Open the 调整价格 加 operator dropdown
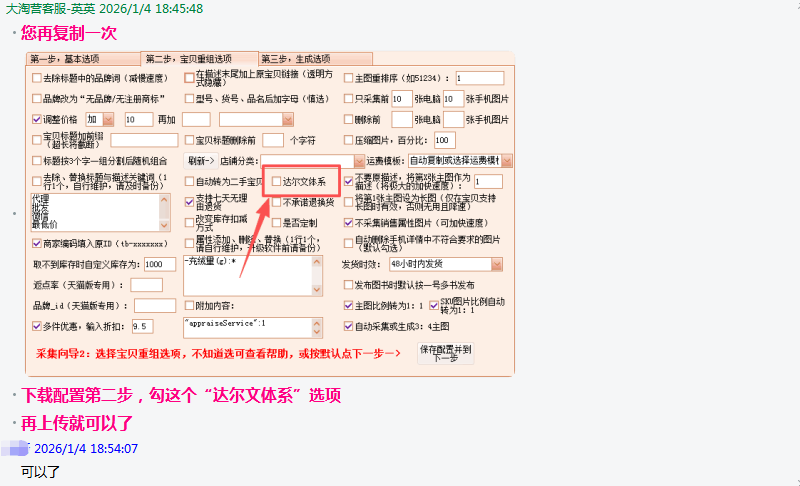Viewport: 800px width, 486px height. click(x=100, y=119)
